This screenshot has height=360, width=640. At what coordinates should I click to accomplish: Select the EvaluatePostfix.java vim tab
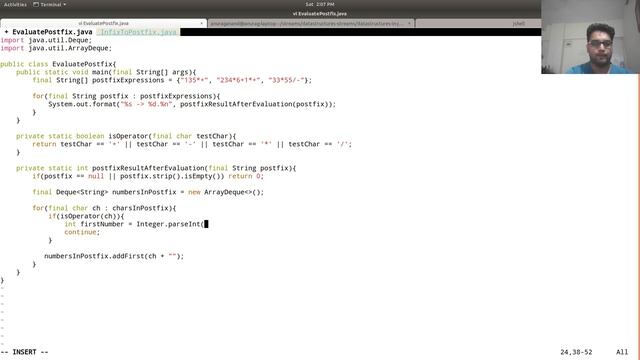pos(49,32)
